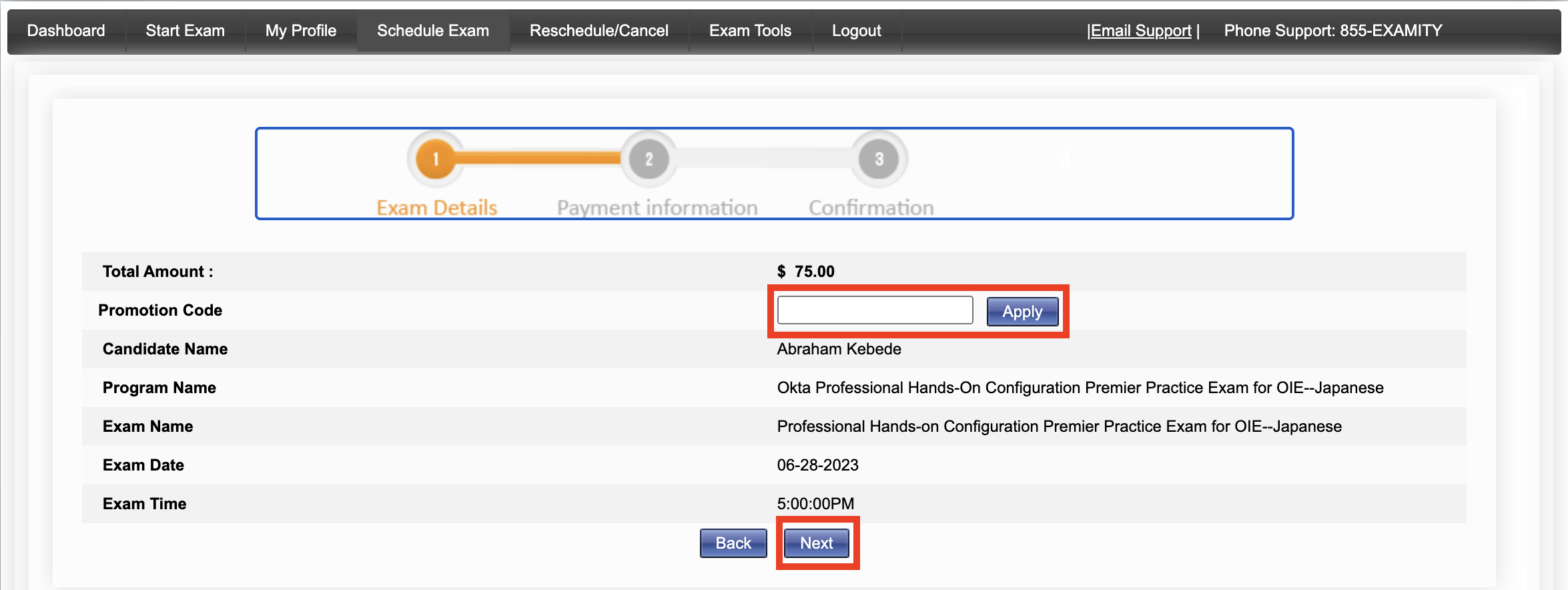Click the step 2 gray circle icon
Image resolution: width=1568 pixels, height=590 pixels.
click(649, 159)
